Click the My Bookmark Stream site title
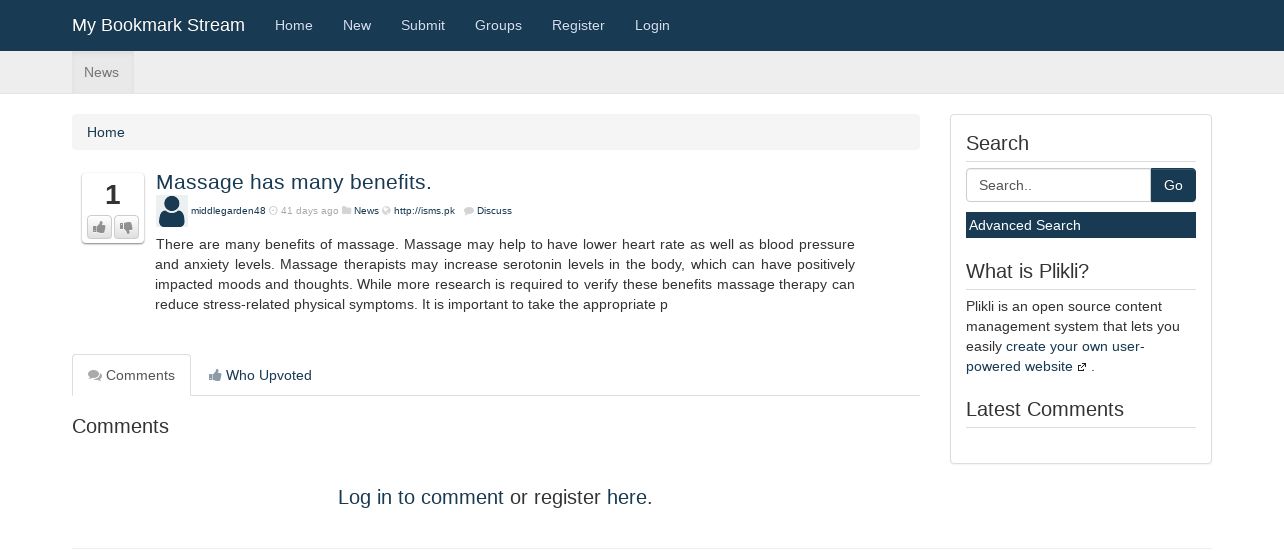The image size is (1284, 559). point(158,25)
